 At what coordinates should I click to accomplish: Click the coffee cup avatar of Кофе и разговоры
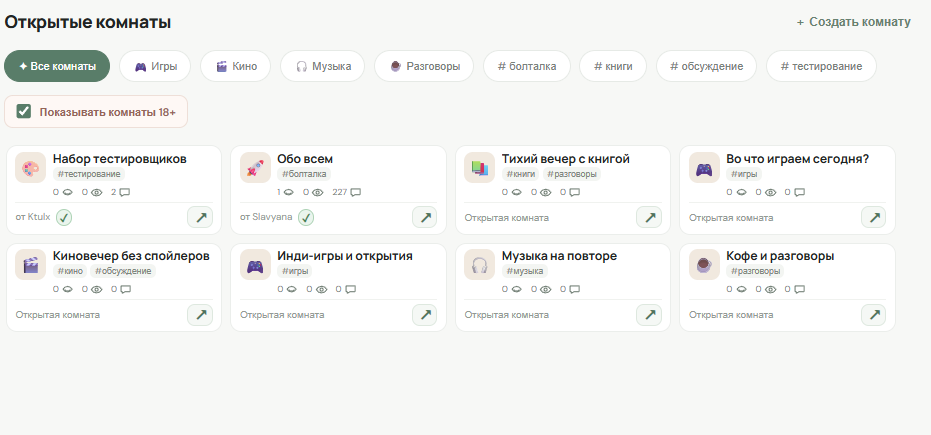pyautogui.click(x=704, y=265)
